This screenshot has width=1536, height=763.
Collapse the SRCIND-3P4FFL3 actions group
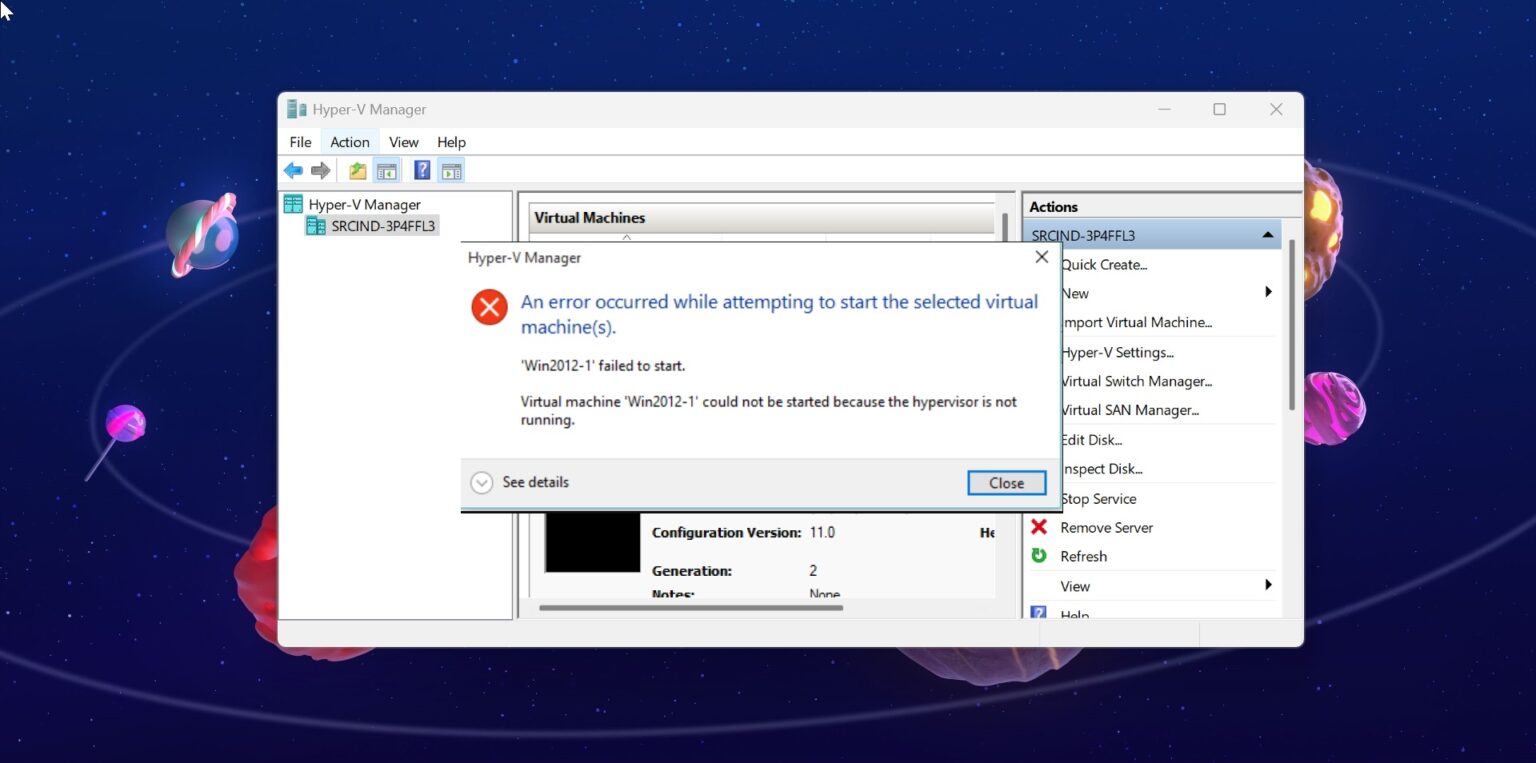(x=1268, y=233)
